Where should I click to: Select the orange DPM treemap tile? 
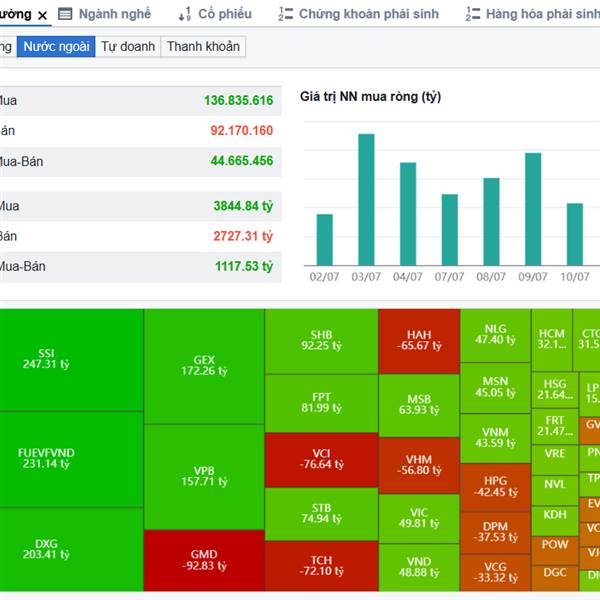pyautogui.click(x=496, y=532)
